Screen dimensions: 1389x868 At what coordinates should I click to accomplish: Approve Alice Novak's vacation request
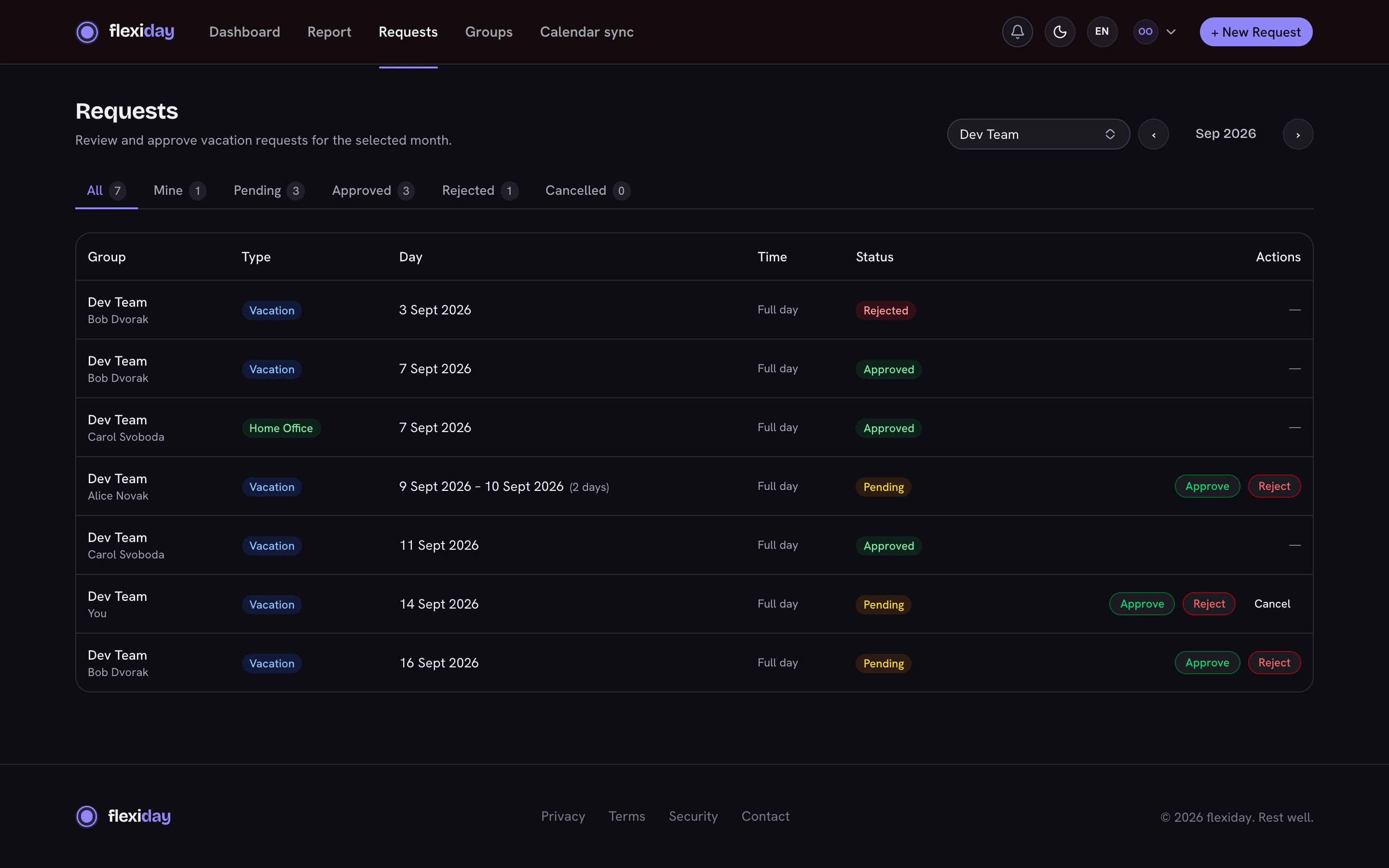pyautogui.click(x=1207, y=486)
